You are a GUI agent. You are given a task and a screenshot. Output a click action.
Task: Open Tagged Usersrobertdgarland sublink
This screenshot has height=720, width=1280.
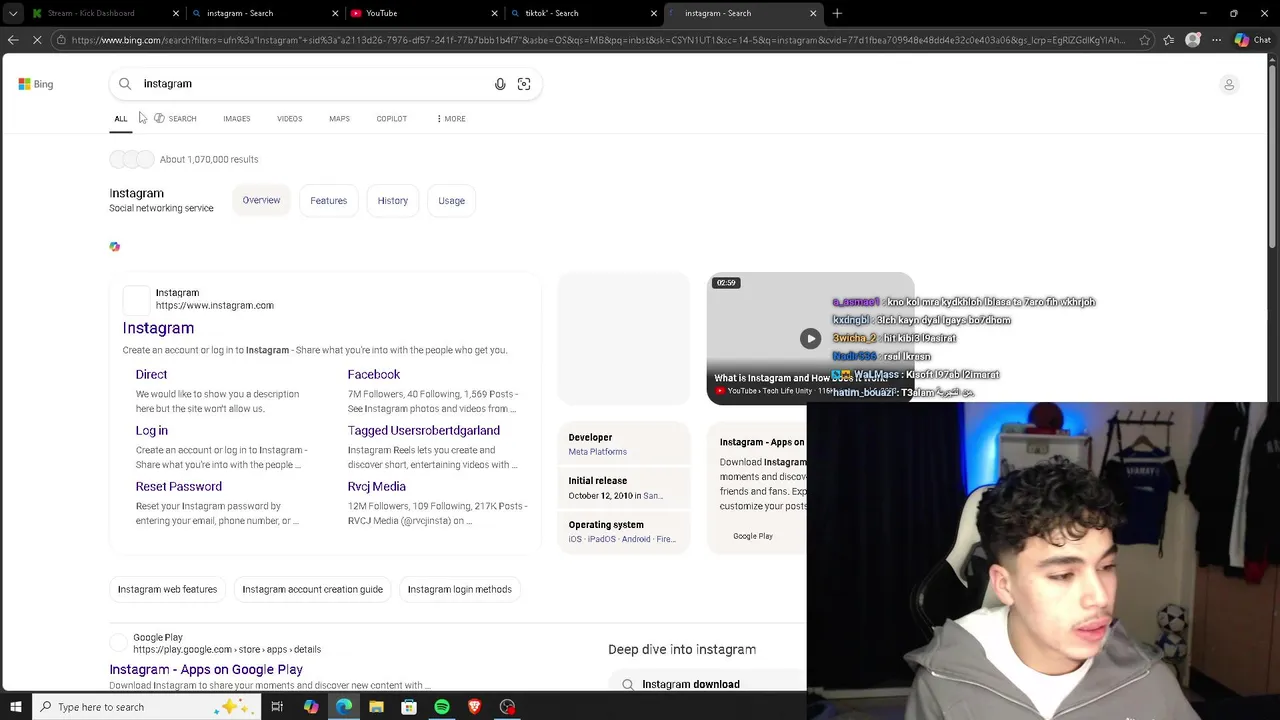coord(423,430)
